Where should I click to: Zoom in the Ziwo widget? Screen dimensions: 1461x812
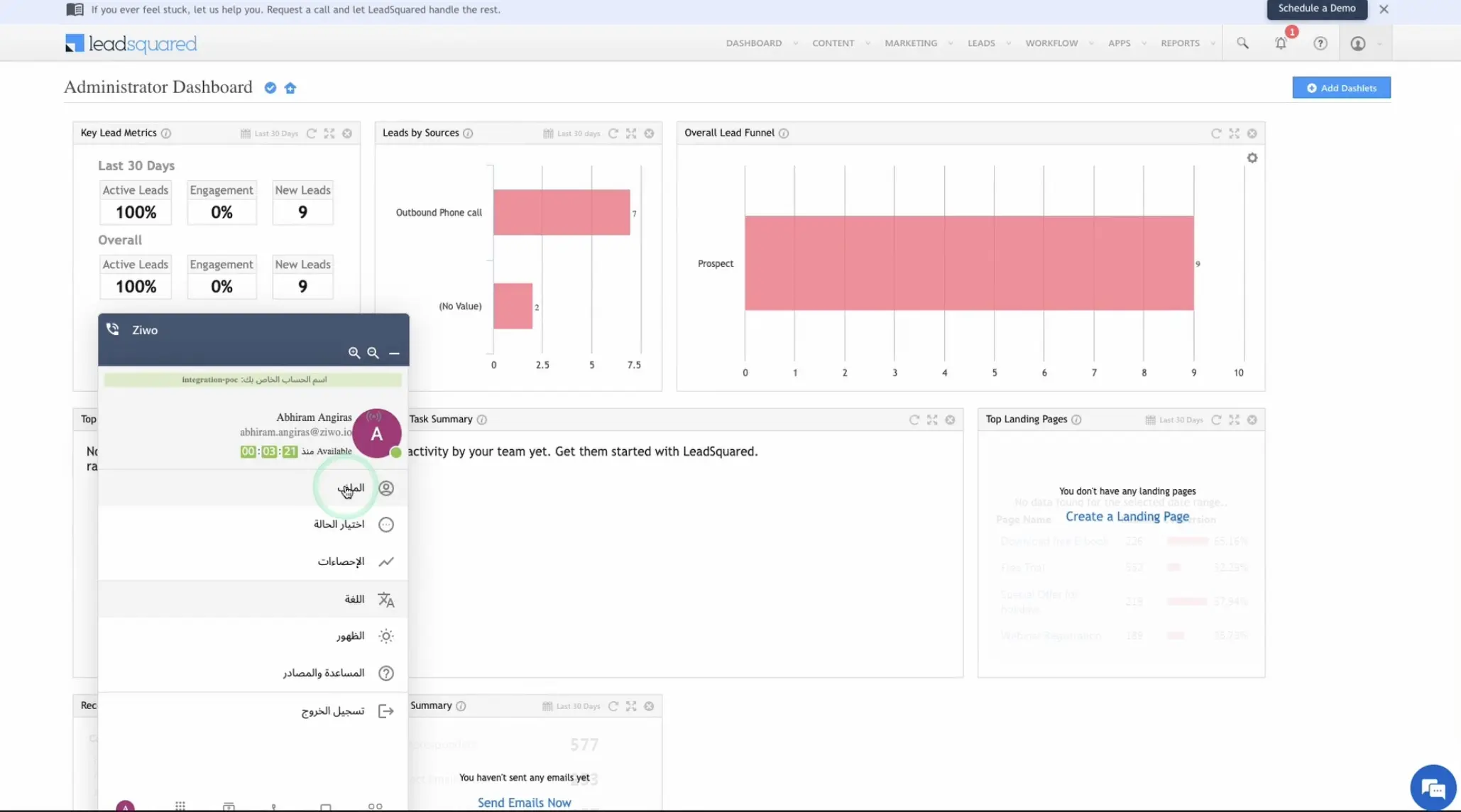354,353
